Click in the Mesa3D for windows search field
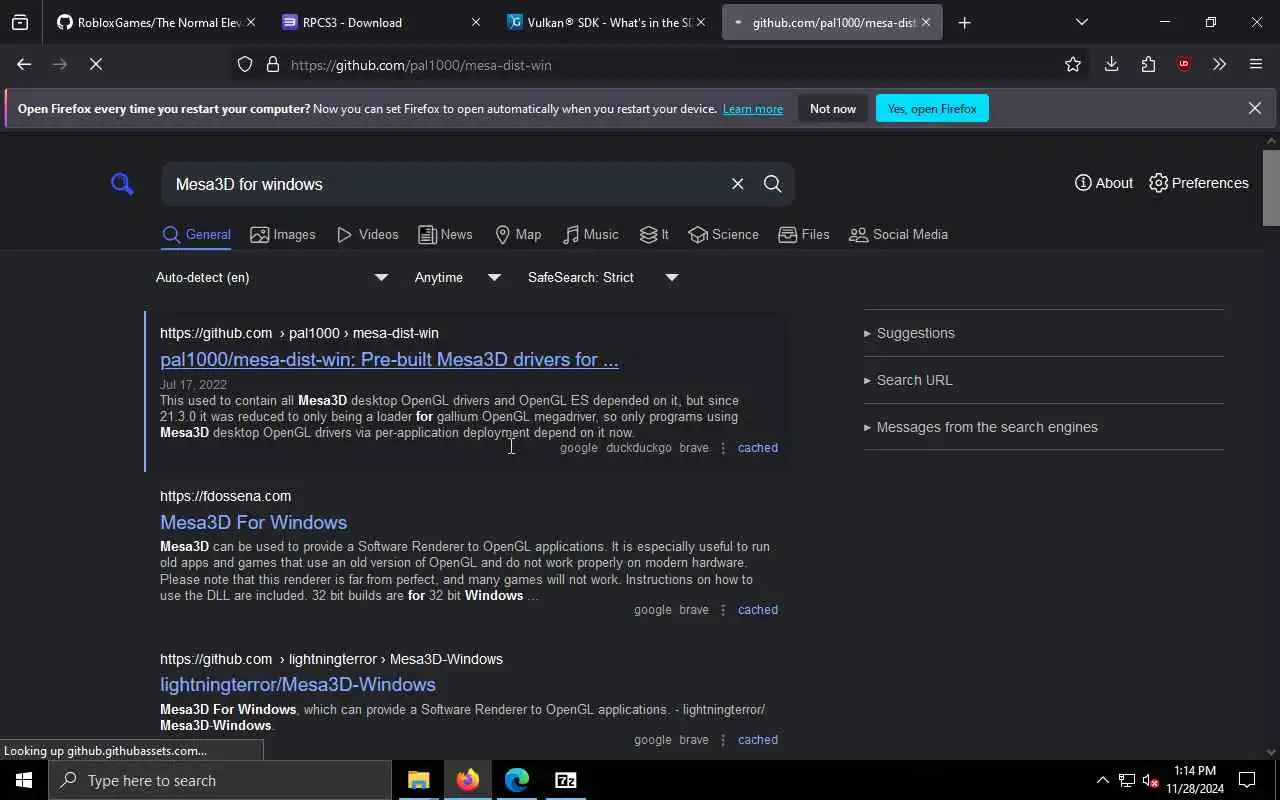The image size is (1280, 800). point(445,184)
